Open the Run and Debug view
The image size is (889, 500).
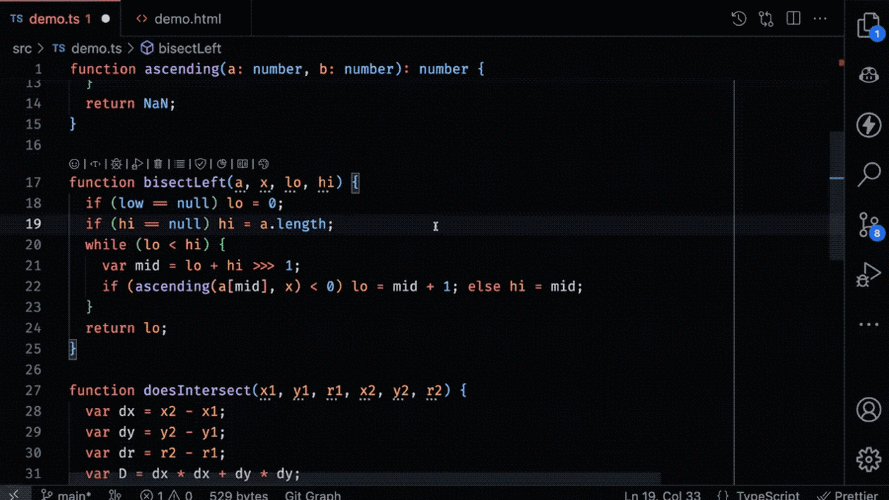[869, 275]
